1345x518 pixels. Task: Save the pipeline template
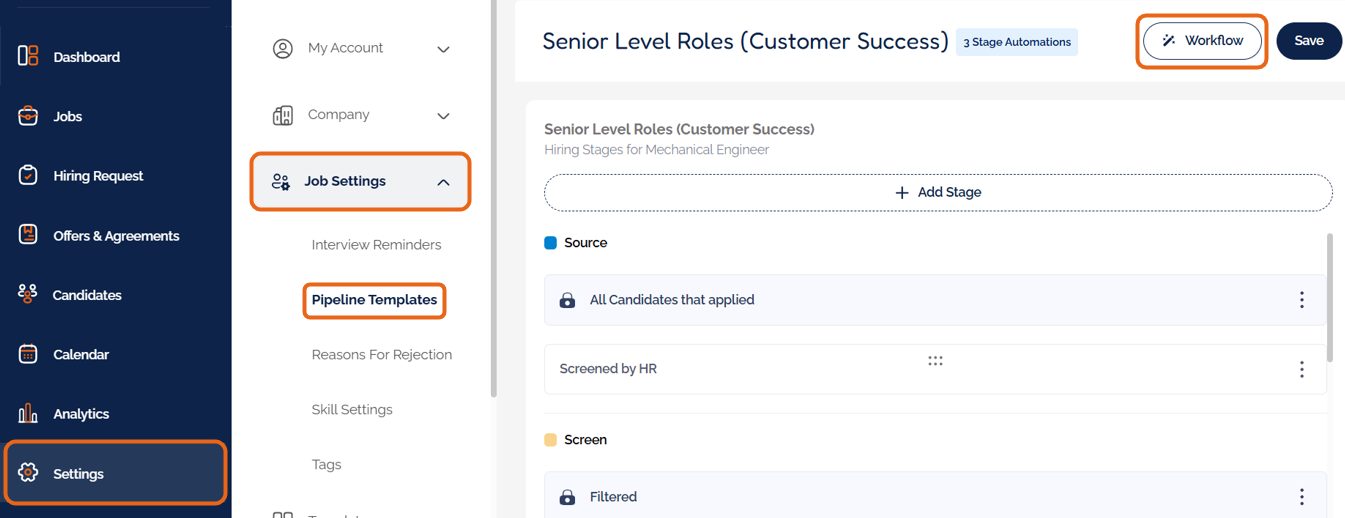pos(1308,41)
